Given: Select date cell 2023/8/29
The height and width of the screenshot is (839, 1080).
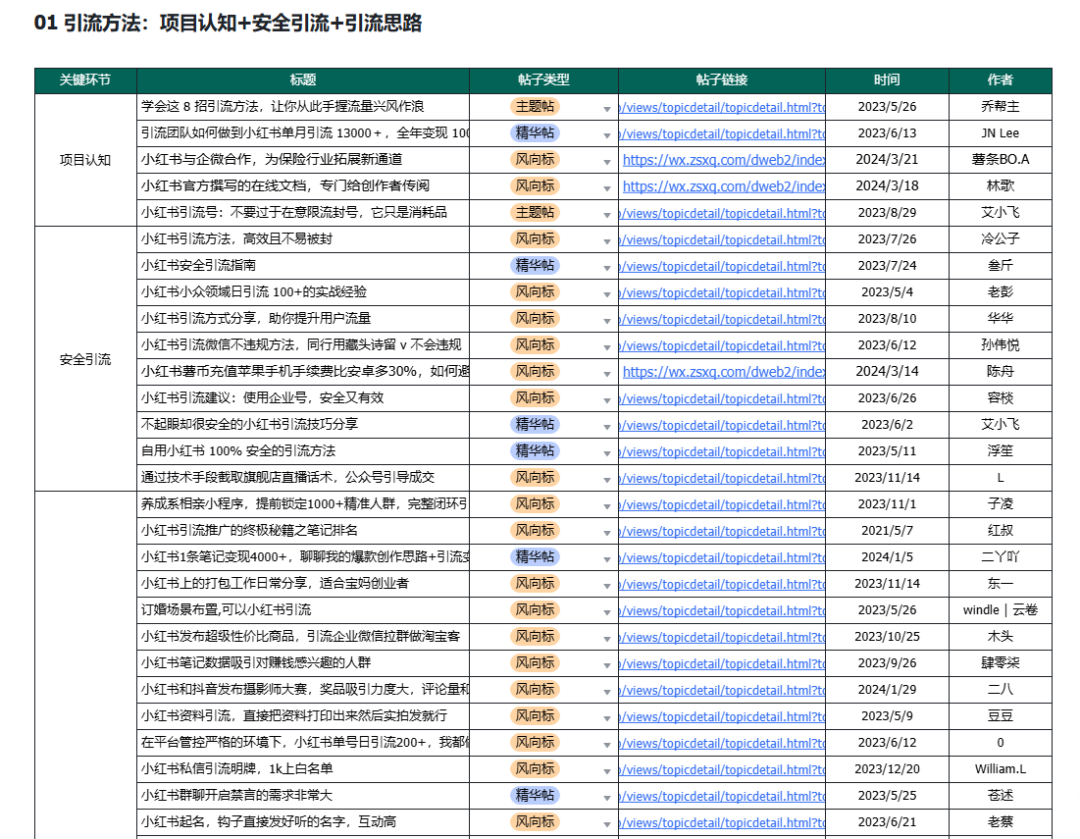Looking at the screenshot, I should click(887, 213).
